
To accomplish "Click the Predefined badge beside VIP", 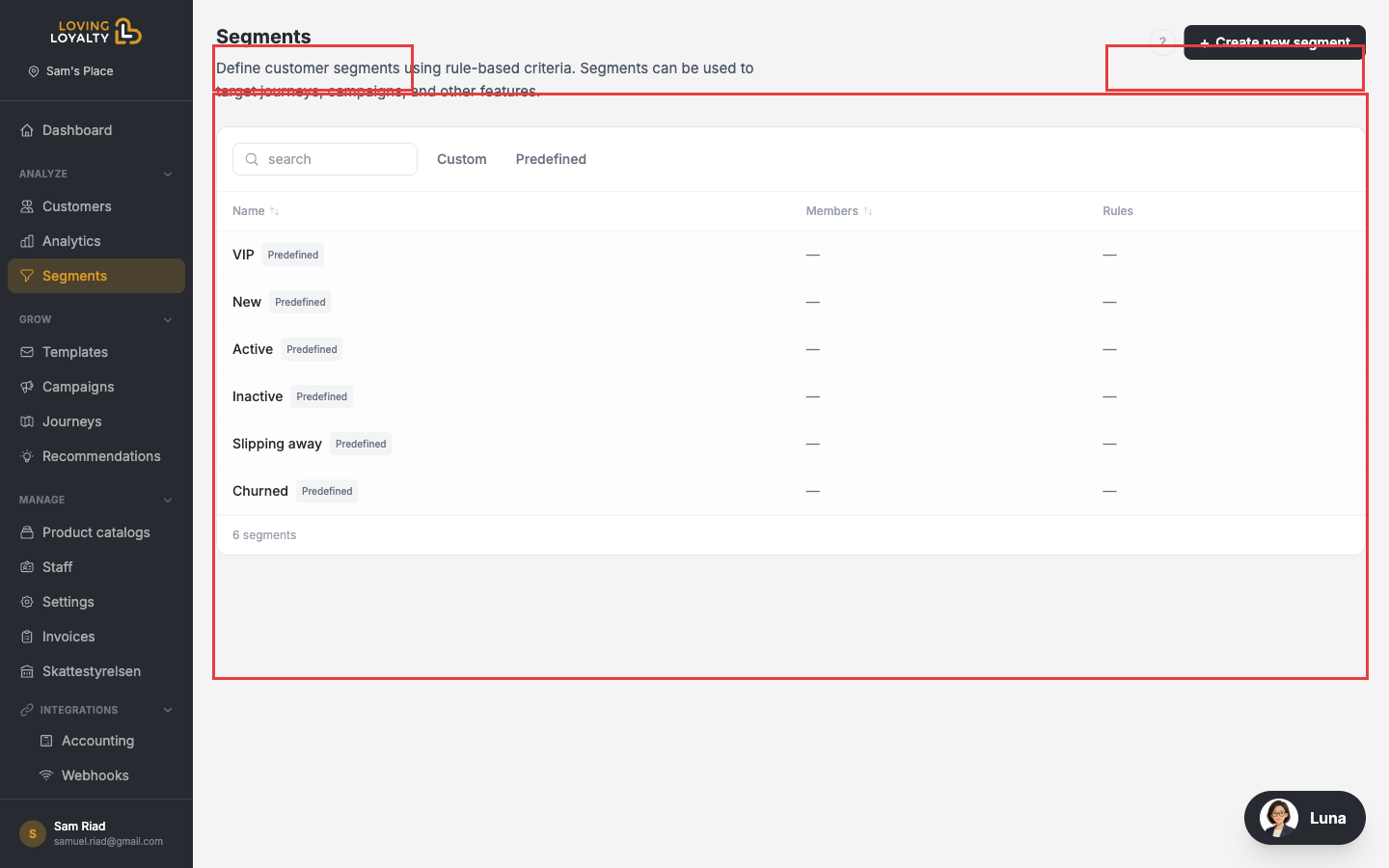I will pos(293,255).
